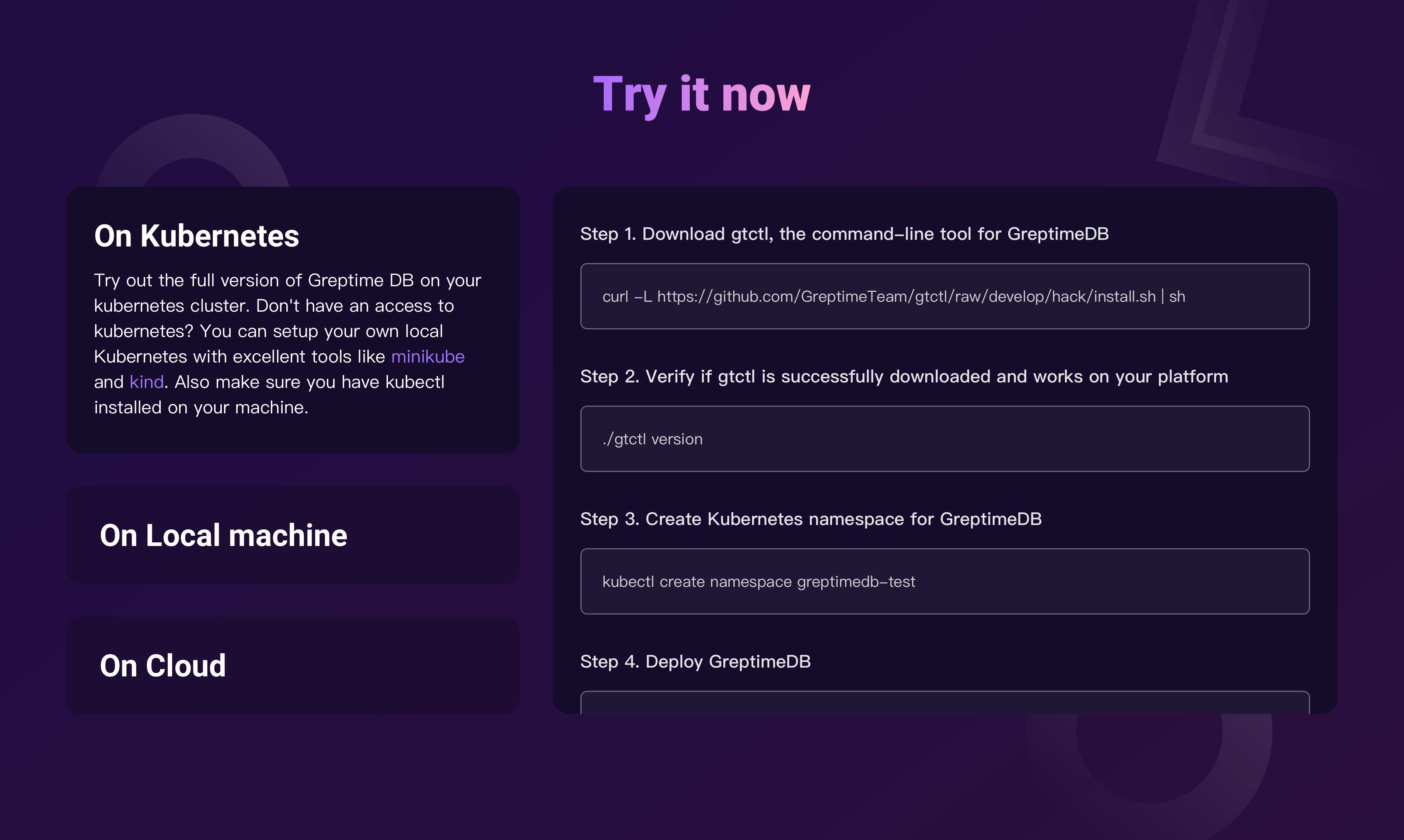
Task: Click the "Try out the full version" description
Action: coord(287,344)
